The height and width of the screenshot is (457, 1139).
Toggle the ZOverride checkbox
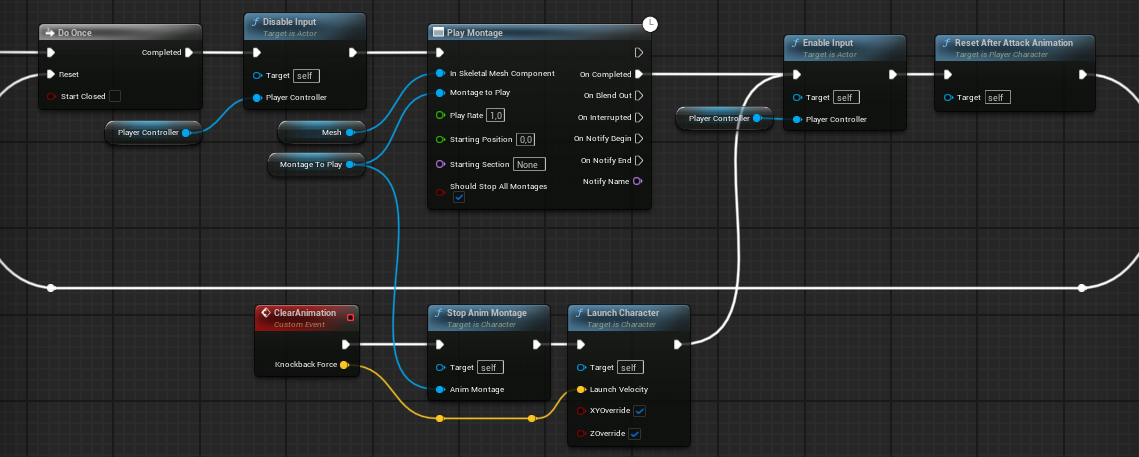pyautogui.click(x=634, y=434)
